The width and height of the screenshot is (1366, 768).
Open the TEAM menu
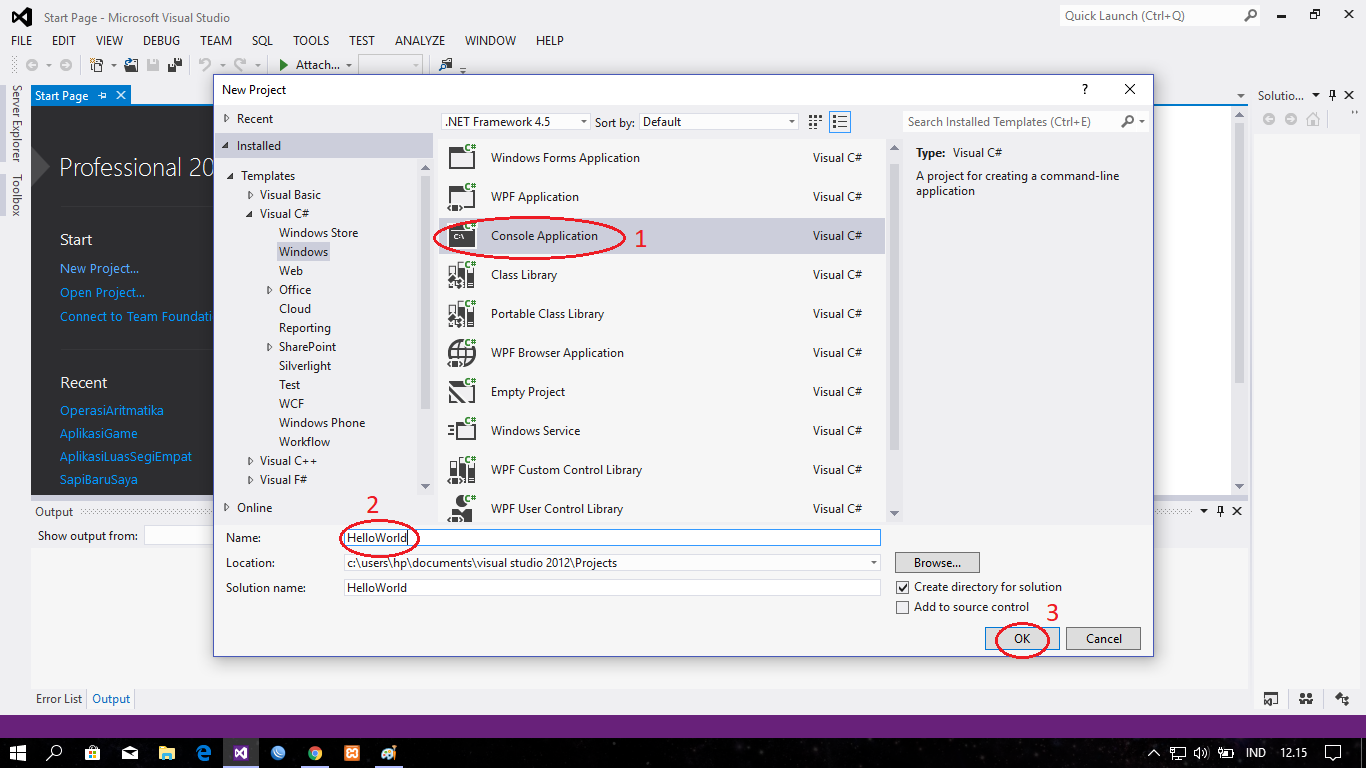click(x=215, y=40)
